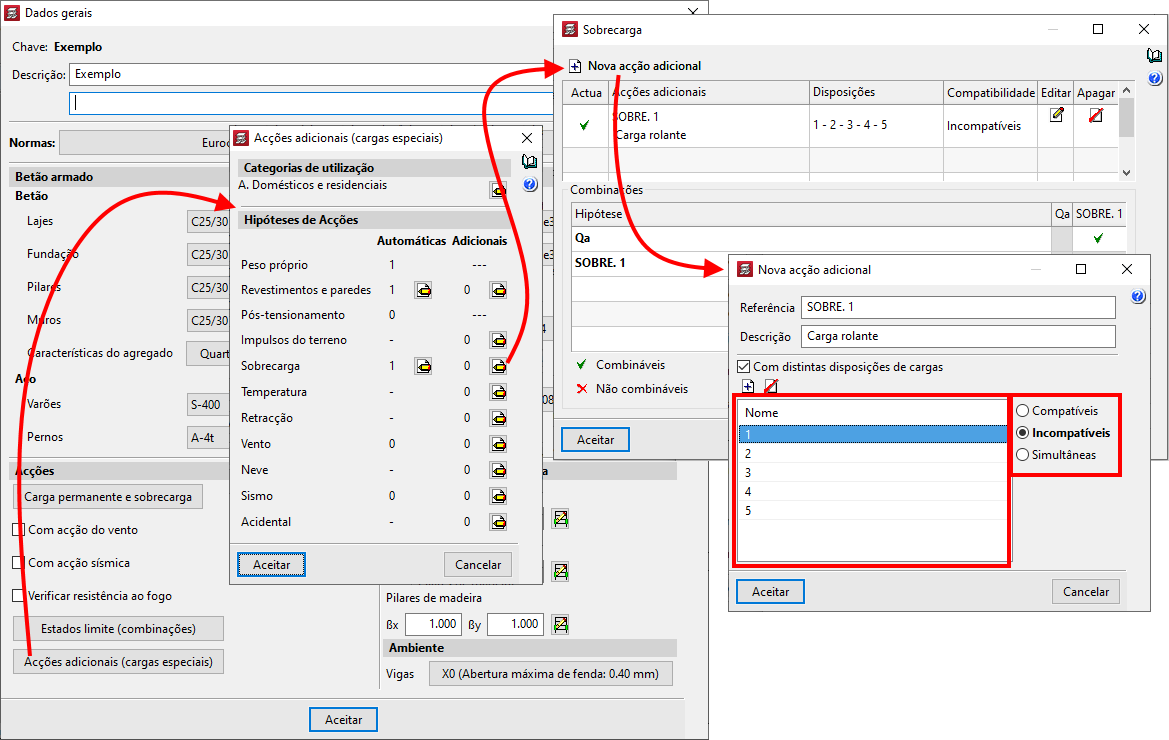Click the delete icon for SOBRE. 1
The height and width of the screenshot is (740, 1169).
tap(1095, 115)
